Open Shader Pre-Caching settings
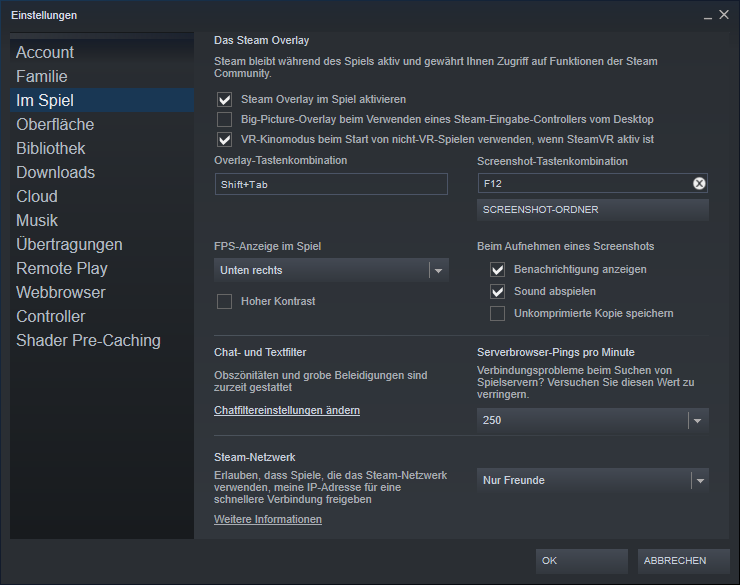740x585 pixels. (102, 341)
